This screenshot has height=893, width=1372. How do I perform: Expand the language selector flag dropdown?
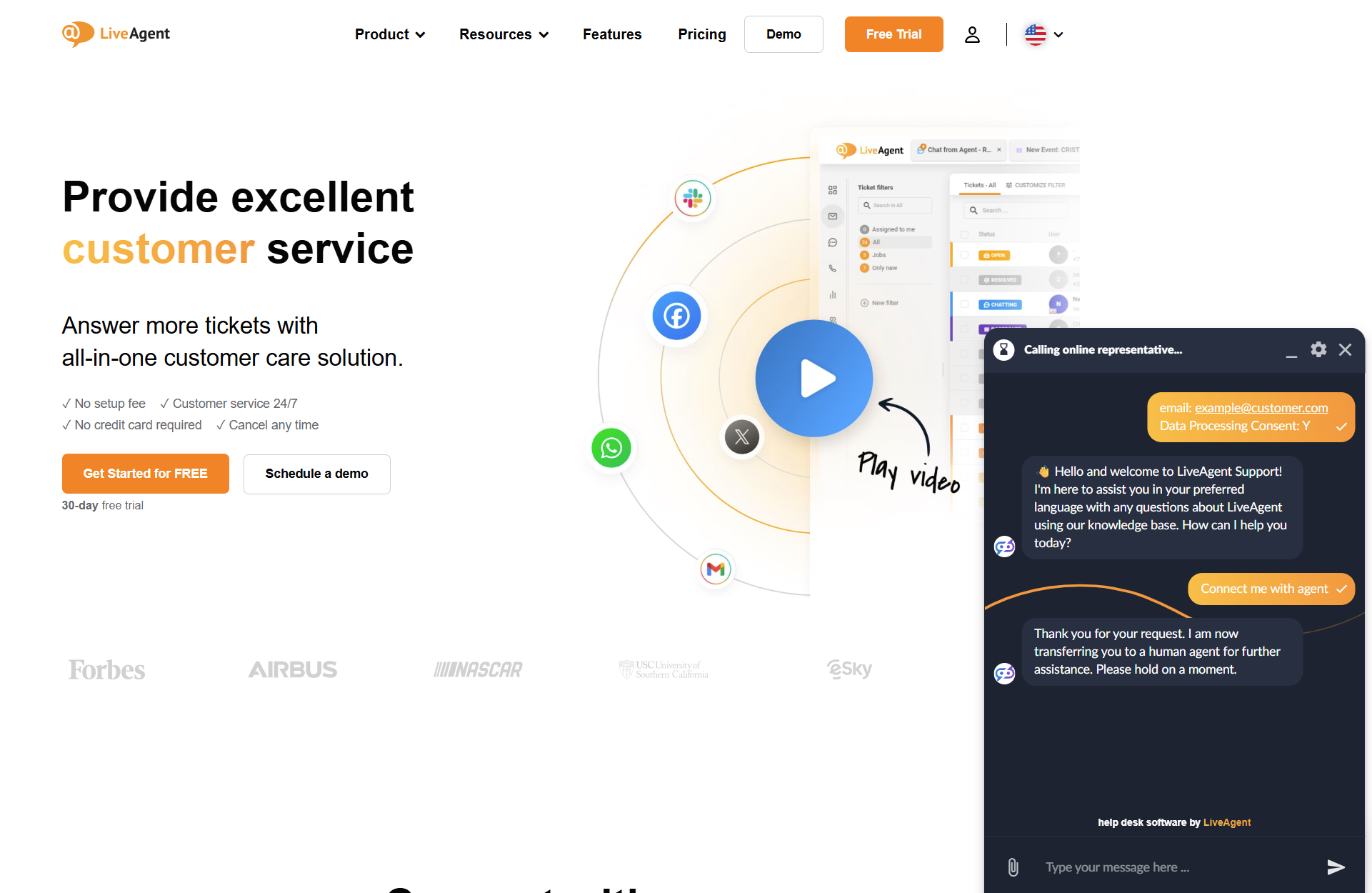click(x=1043, y=34)
